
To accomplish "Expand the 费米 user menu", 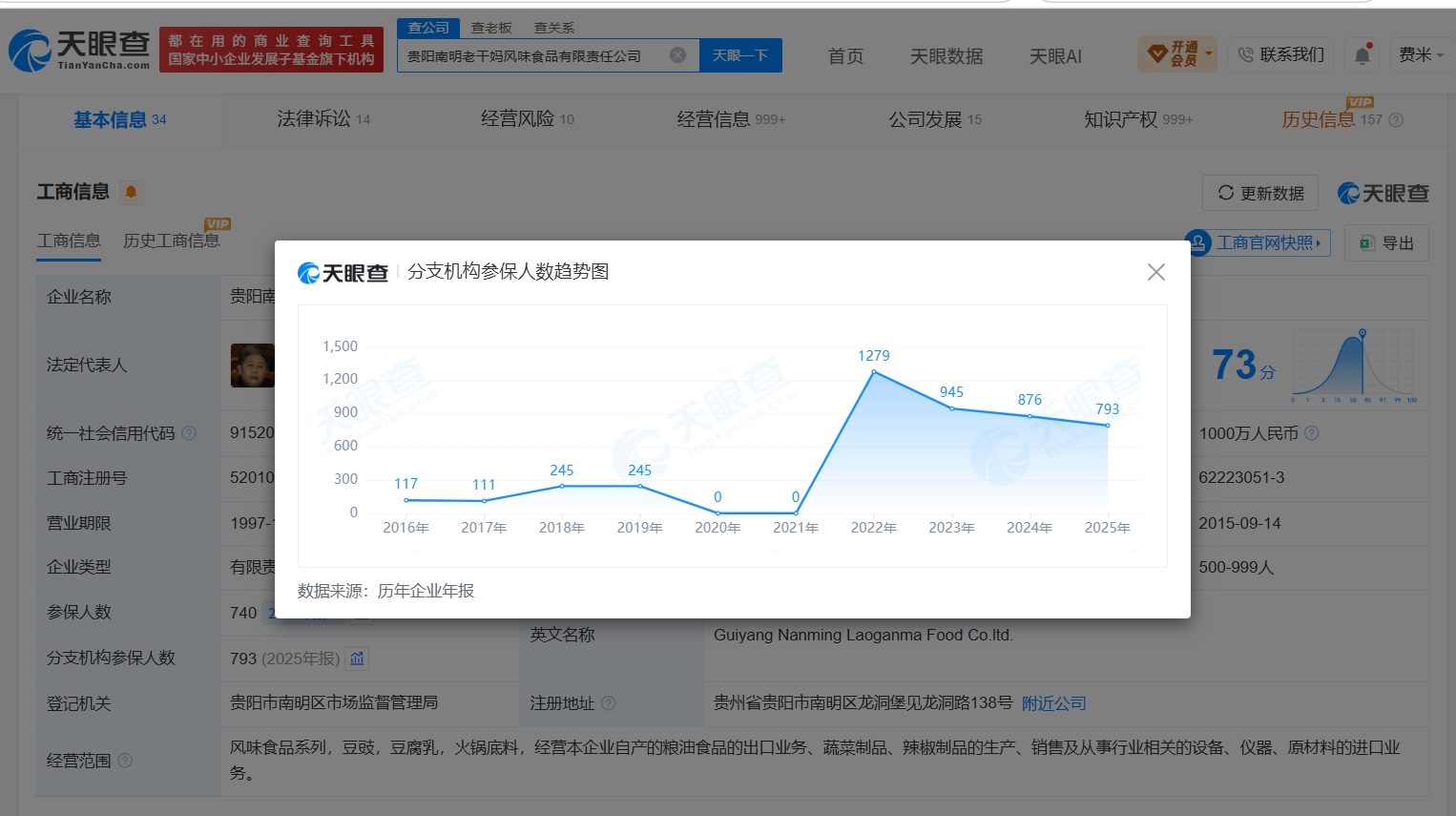I will [x=1421, y=54].
